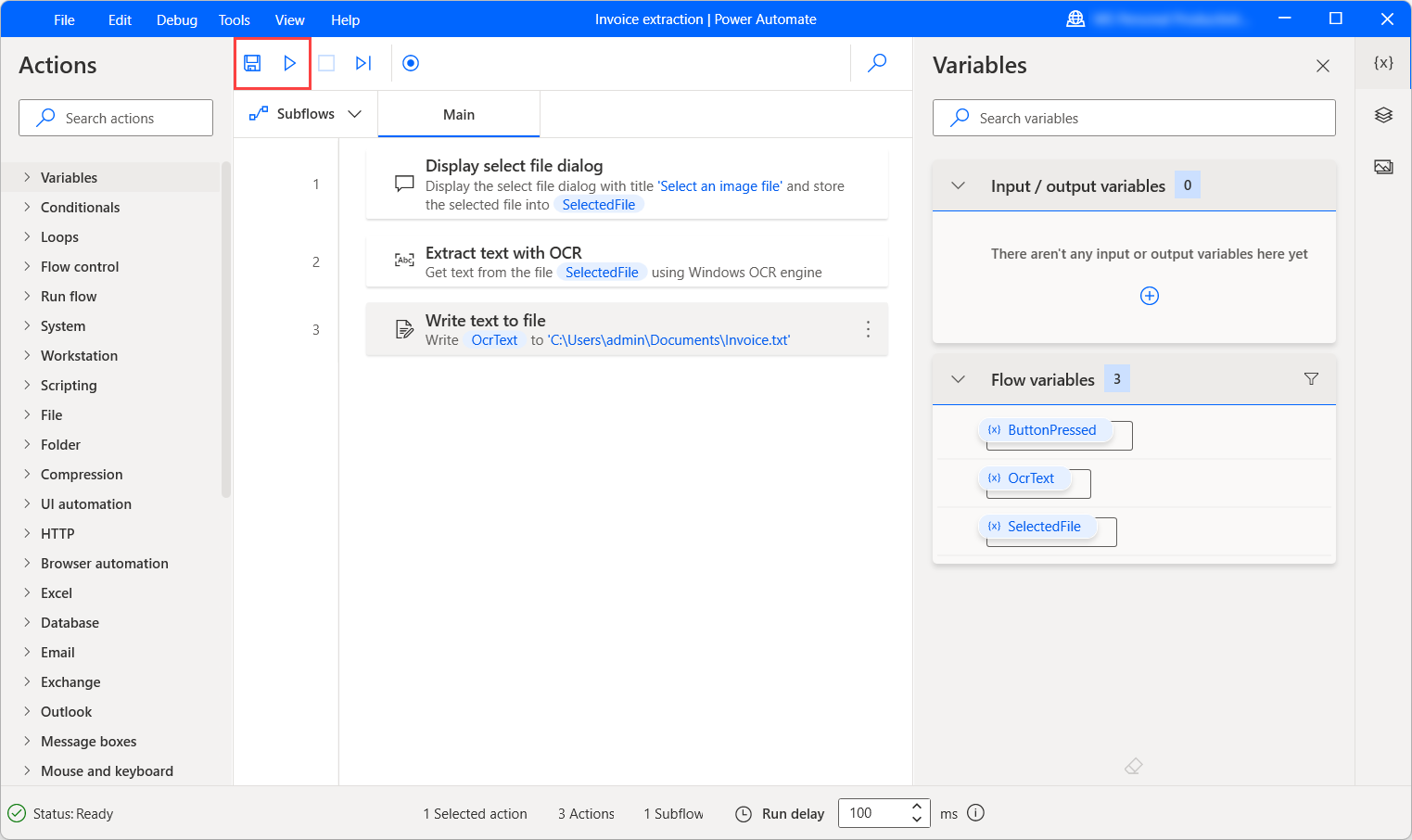1412x840 pixels.
Task: Select the SelectedFile flow variable
Action: click(1037, 527)
